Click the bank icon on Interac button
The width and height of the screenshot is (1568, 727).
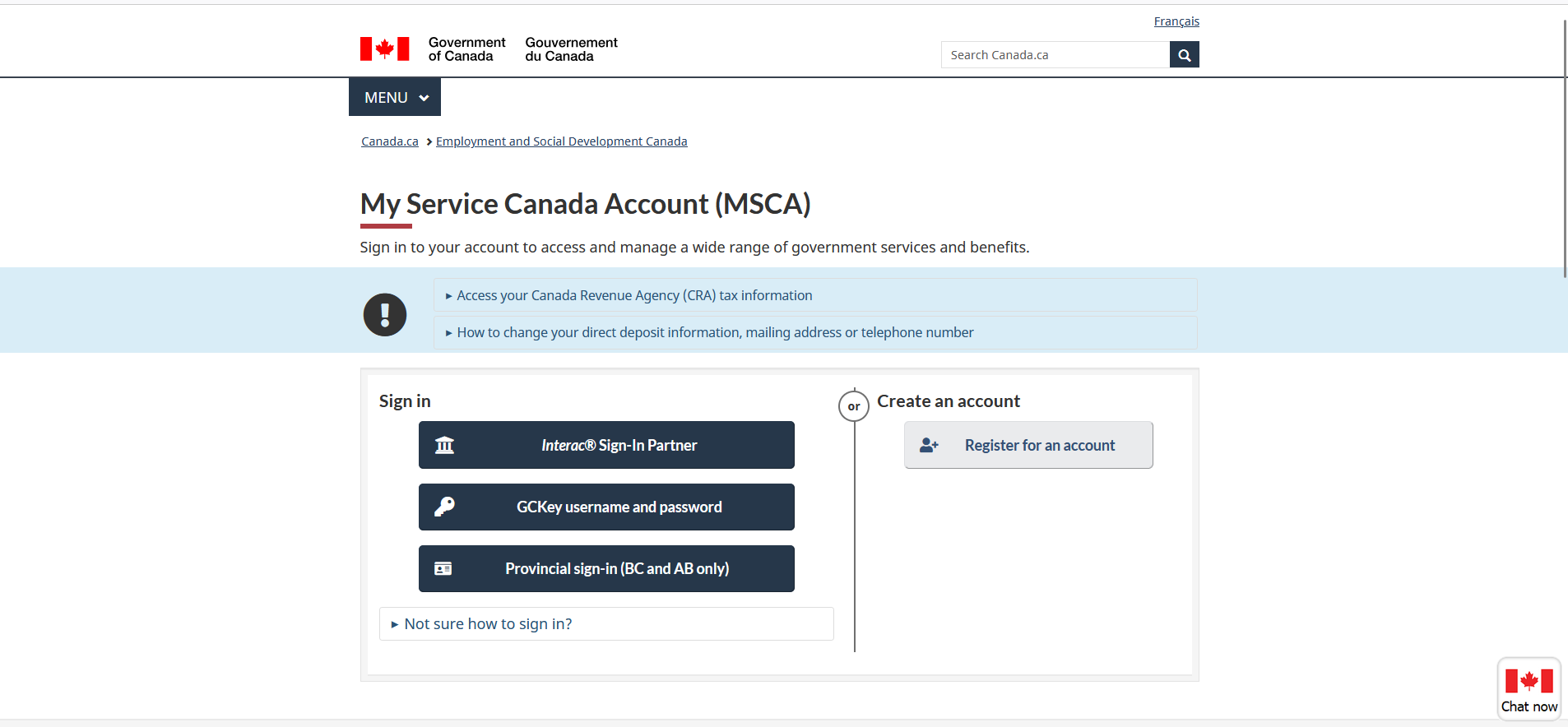point(444,445)
